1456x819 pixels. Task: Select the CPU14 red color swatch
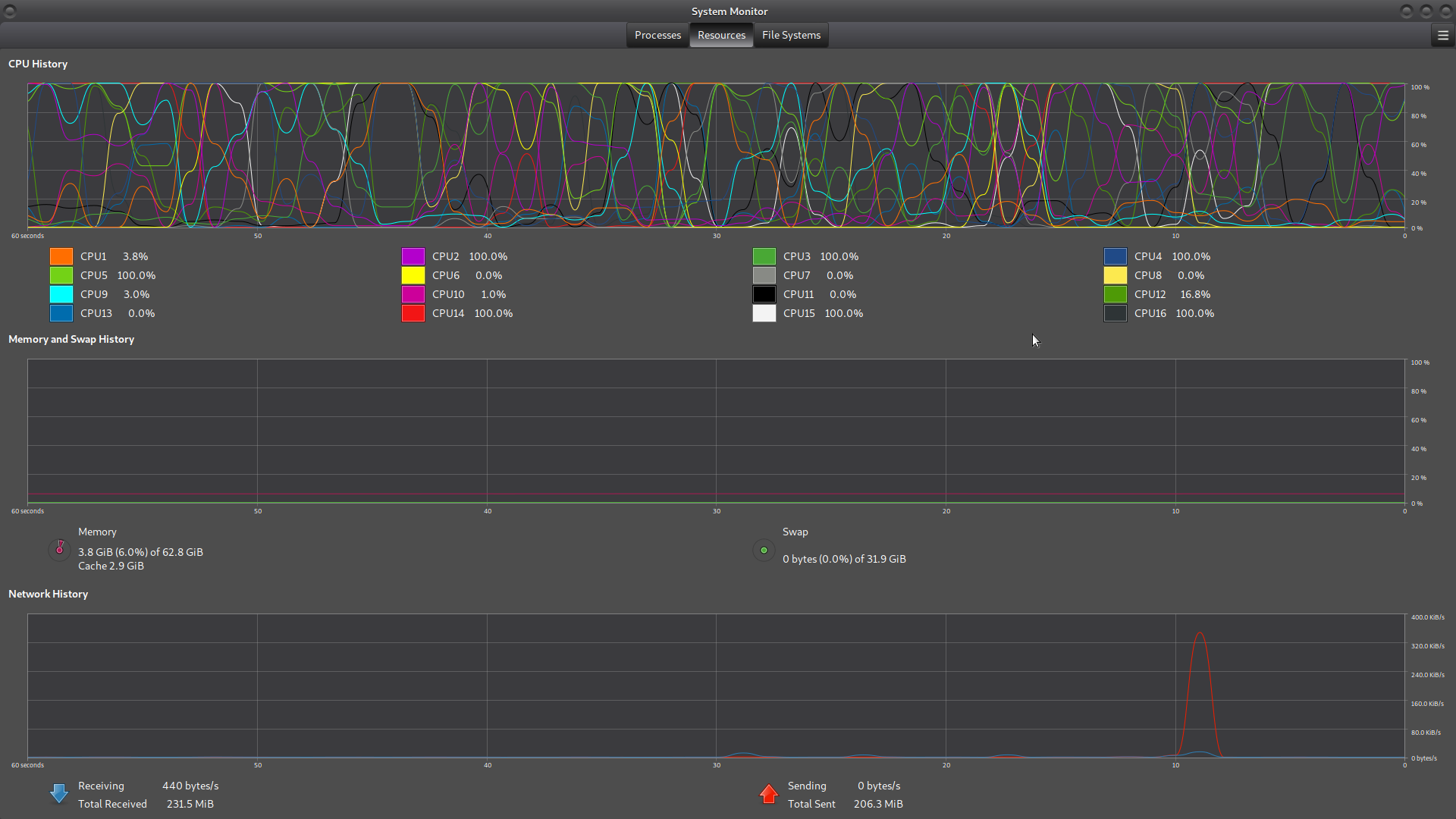pyautogui.click(x=413, y=313)
